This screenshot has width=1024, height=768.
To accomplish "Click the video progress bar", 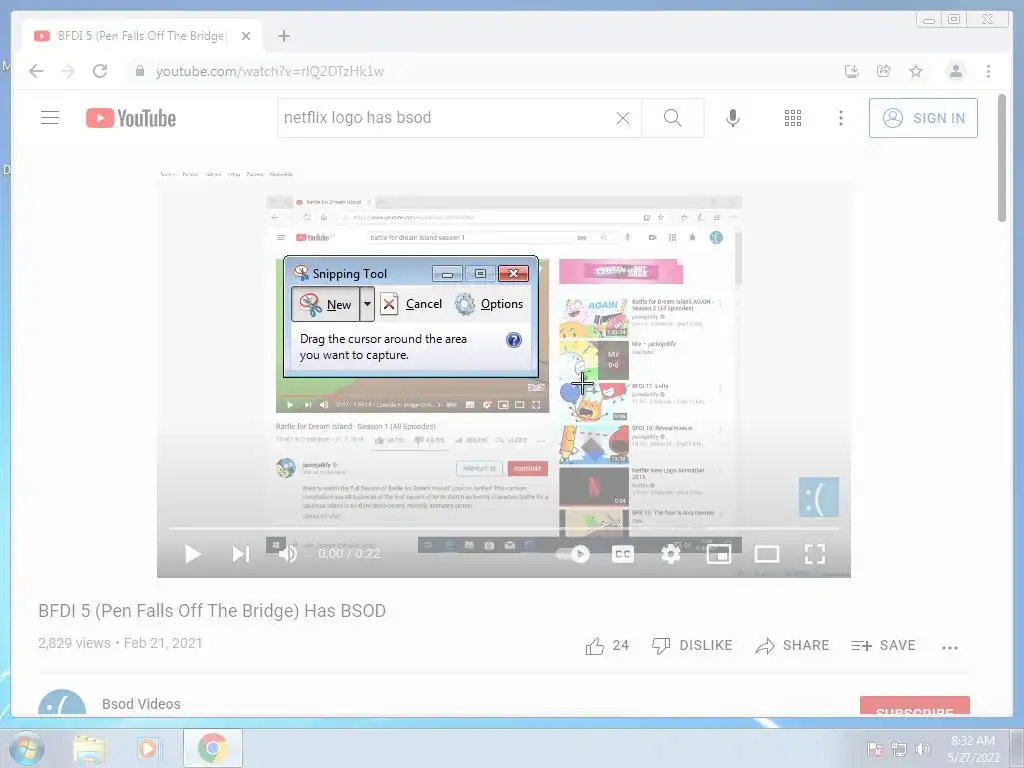I will (504, 528).
